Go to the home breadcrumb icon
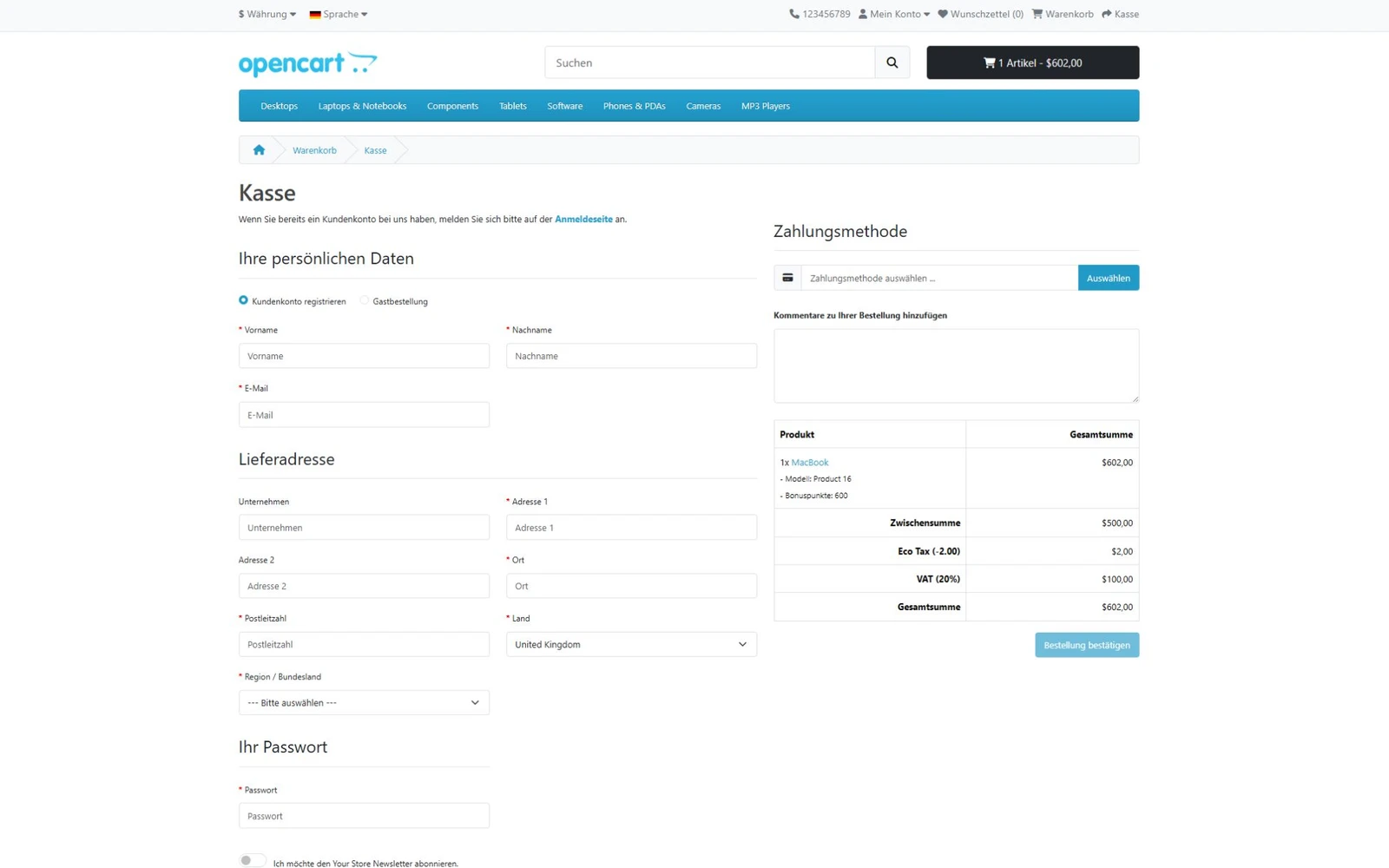The width and height of the screenshot is (1389, 868). point(259,150)
